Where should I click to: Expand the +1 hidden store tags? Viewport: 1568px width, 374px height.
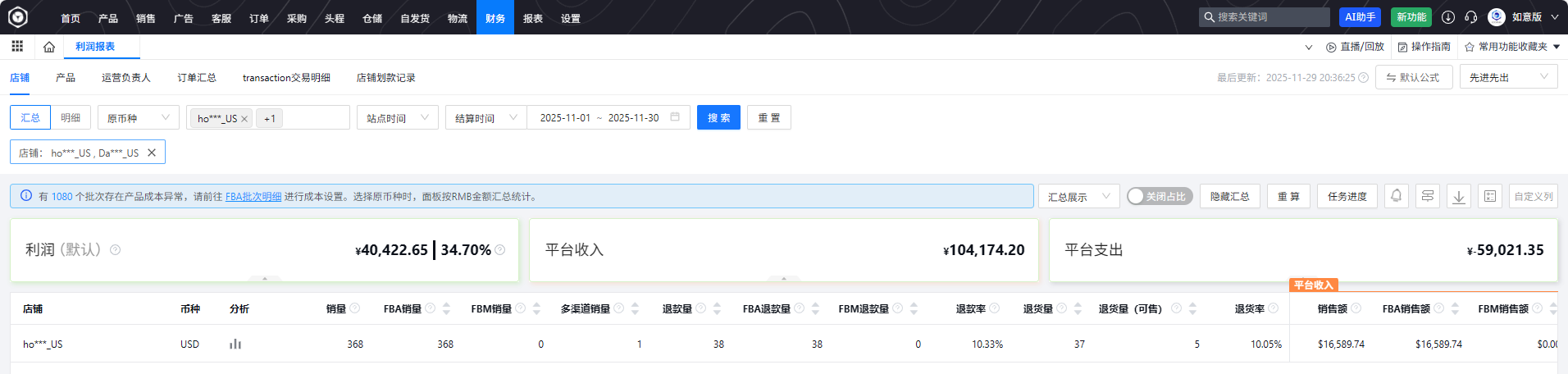270,119
